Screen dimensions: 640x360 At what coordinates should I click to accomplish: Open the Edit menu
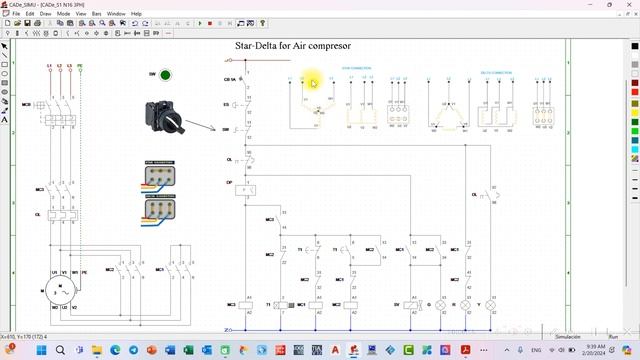[x=30, y=13]
